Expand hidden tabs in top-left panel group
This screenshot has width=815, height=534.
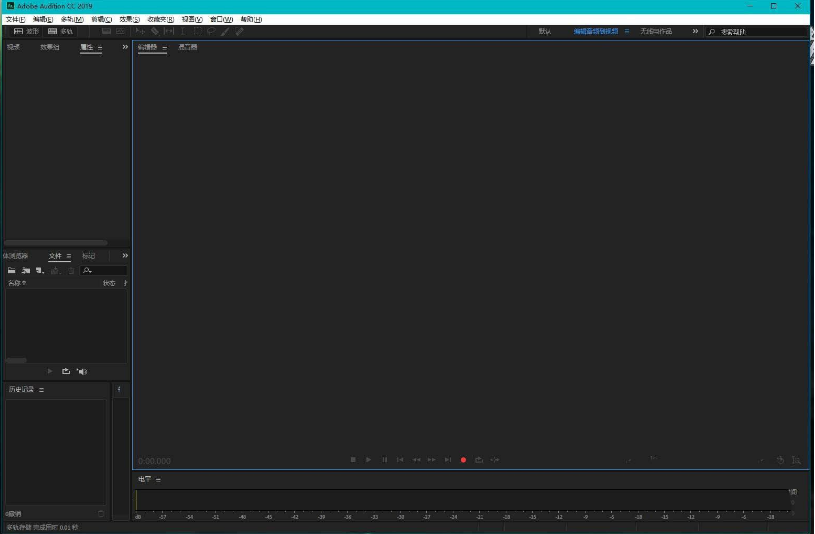(125, 47)
